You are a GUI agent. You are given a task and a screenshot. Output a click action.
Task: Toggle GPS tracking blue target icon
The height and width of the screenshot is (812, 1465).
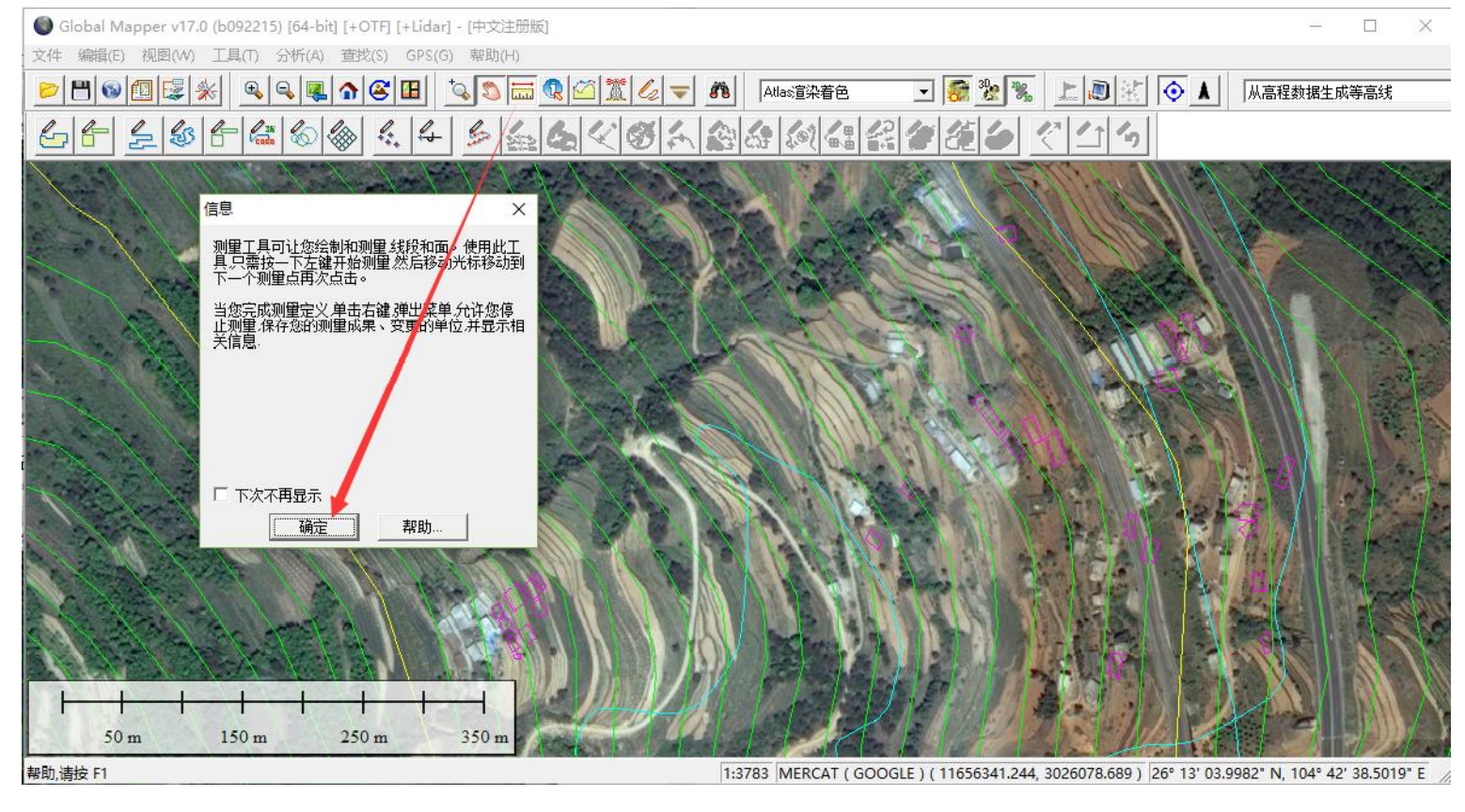click(1173, 91)
